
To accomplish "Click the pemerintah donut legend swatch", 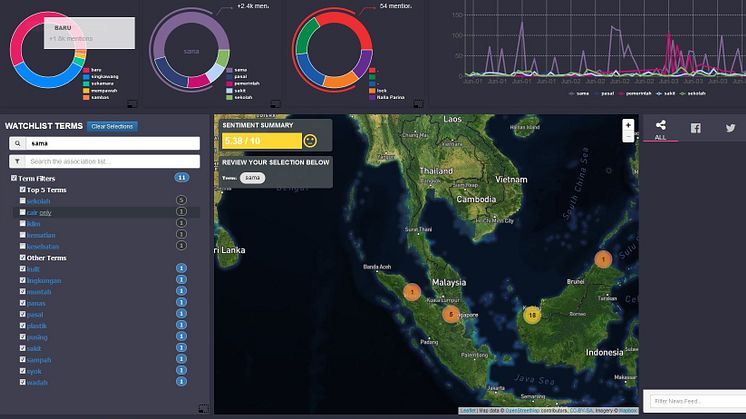I will 229,84.
